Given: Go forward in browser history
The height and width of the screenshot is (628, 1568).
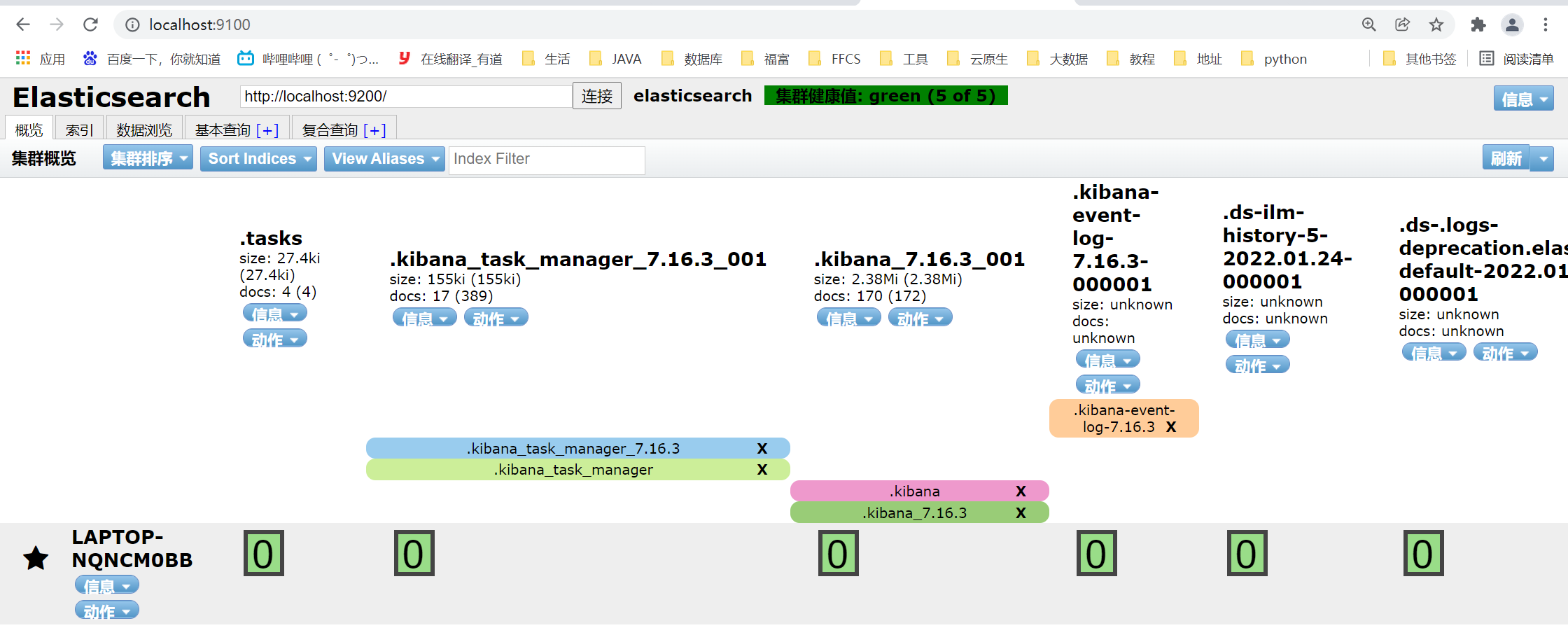Looking at the screenshot, I should (57, 25).
